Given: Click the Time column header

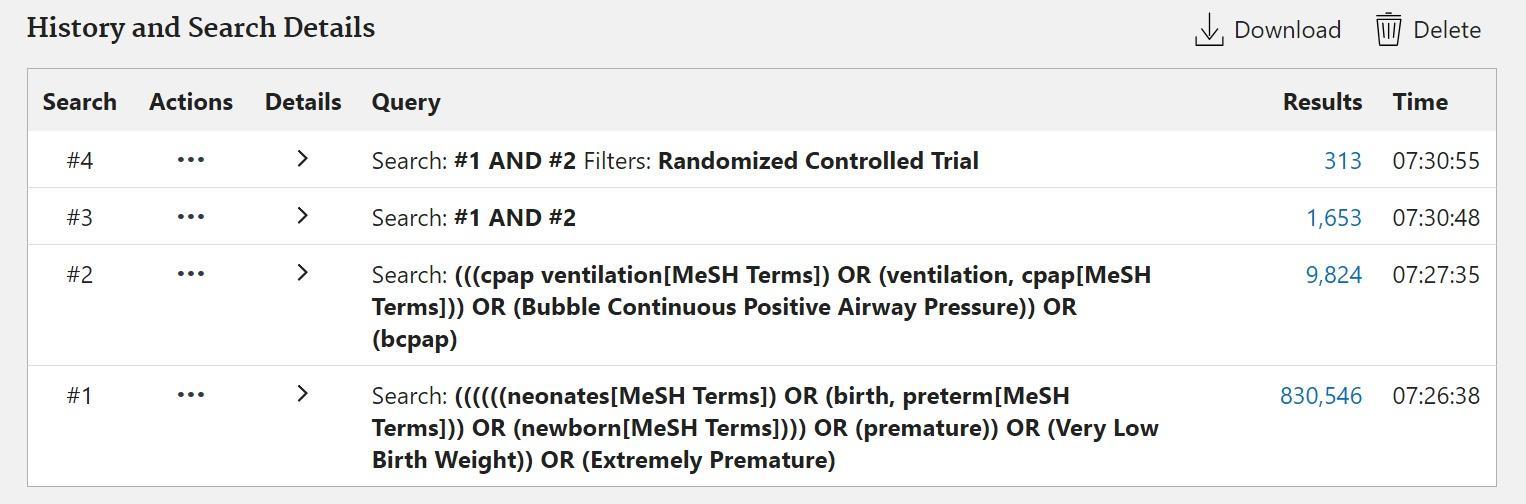Looking at the screenshot, I should point(1419,102).
